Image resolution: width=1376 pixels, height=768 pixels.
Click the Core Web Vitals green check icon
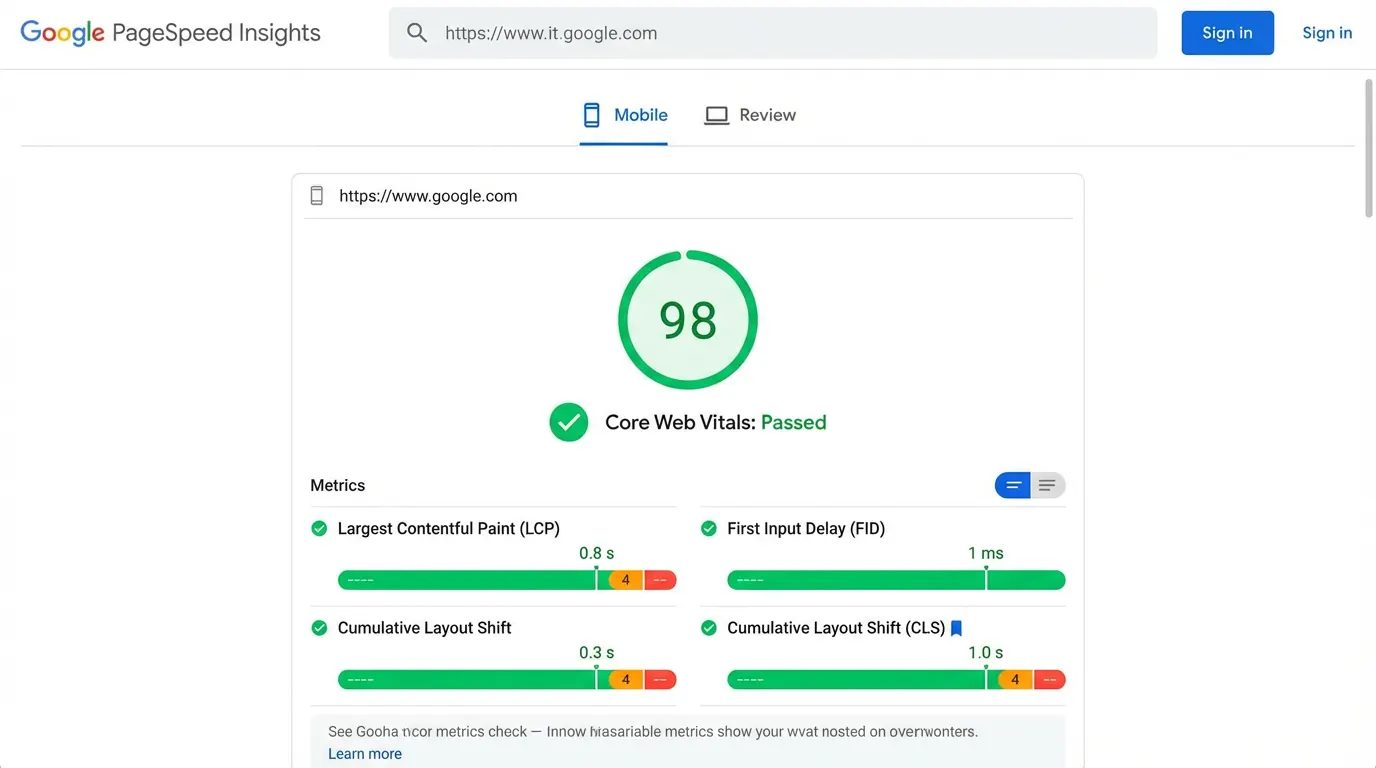(x=568, y=421)
